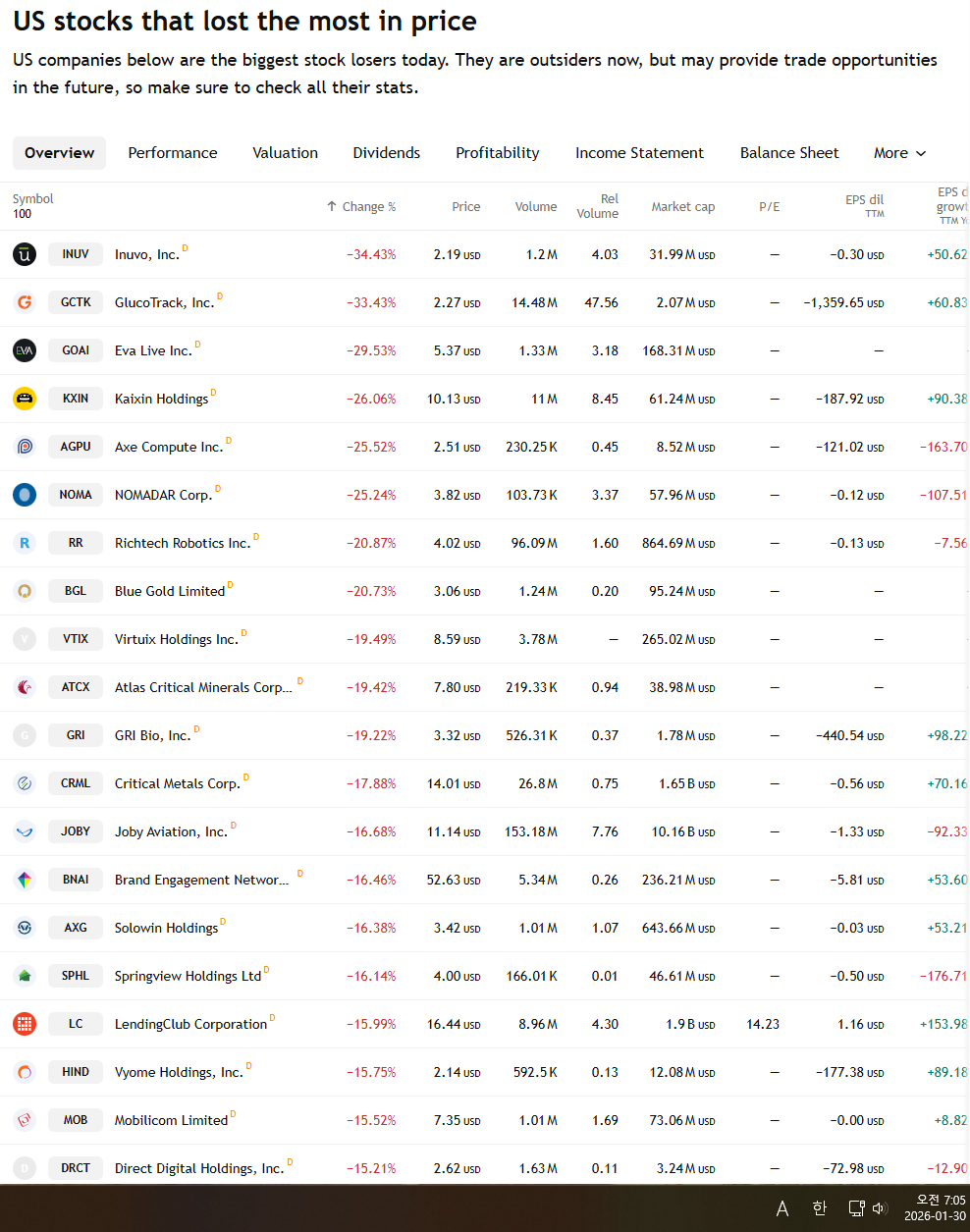Expand the More tabs dropdown
This screenshot has width=970, height=1232.
coord(900,153)
